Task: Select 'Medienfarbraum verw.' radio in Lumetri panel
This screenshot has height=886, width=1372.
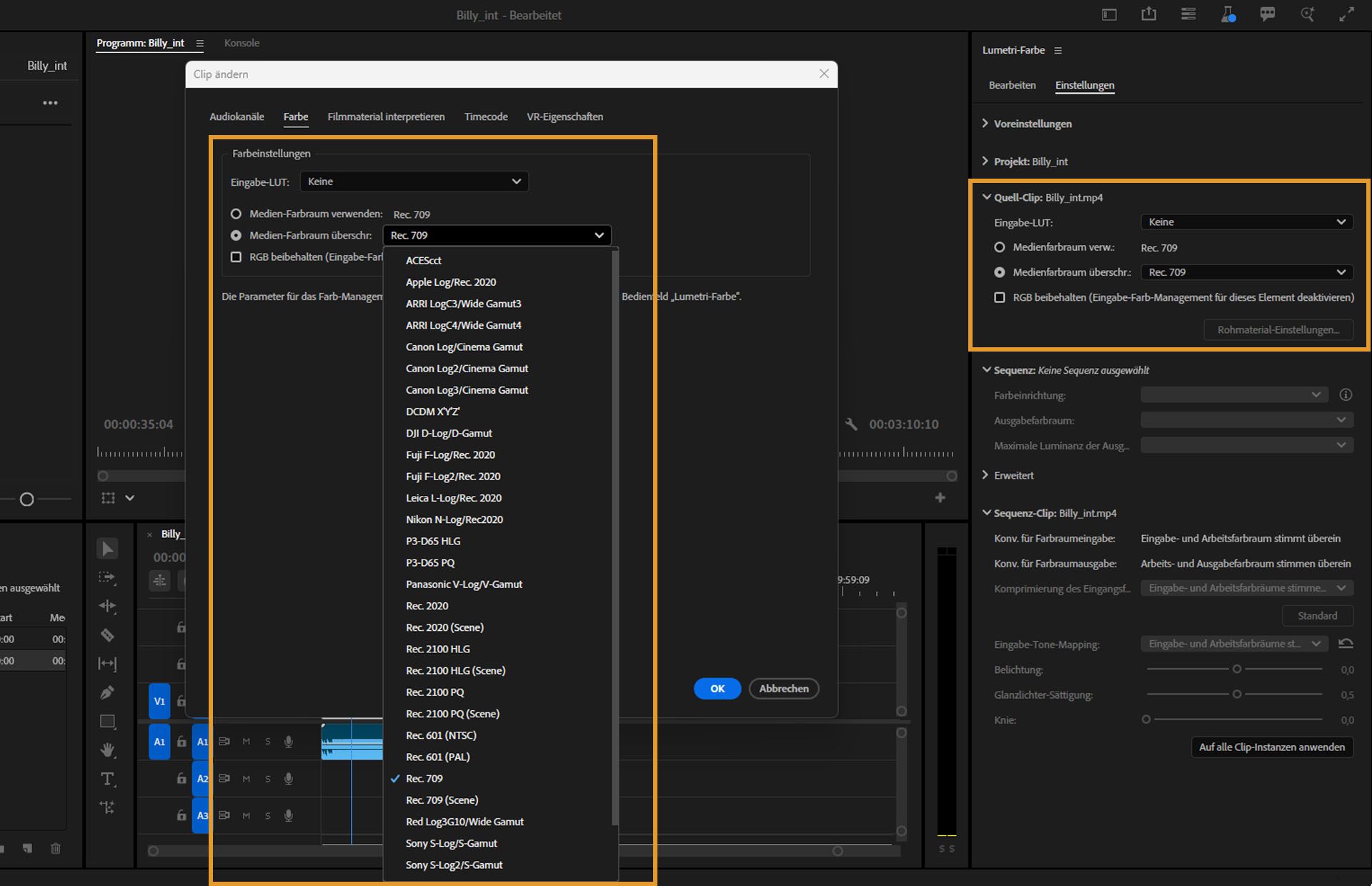Action: (1000, 247)
